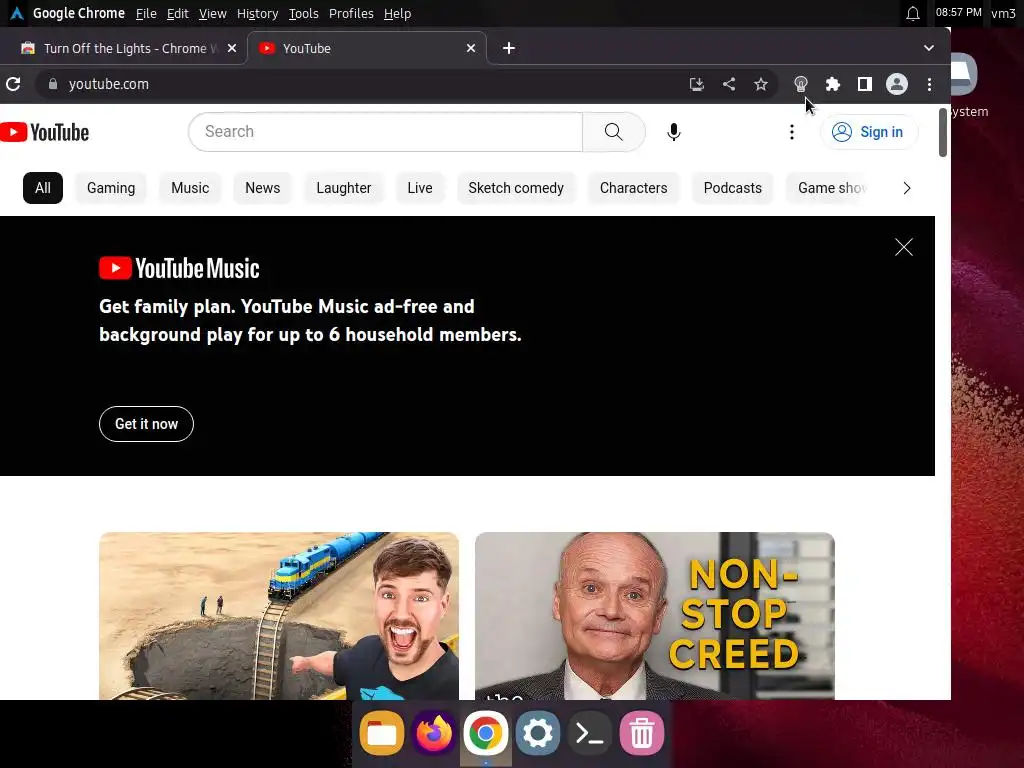Image resolution: width=1024 pixels, height=768 pixels.
Task: Open the Tools menu
Action: pyautogui.click(x=304, y=14)
